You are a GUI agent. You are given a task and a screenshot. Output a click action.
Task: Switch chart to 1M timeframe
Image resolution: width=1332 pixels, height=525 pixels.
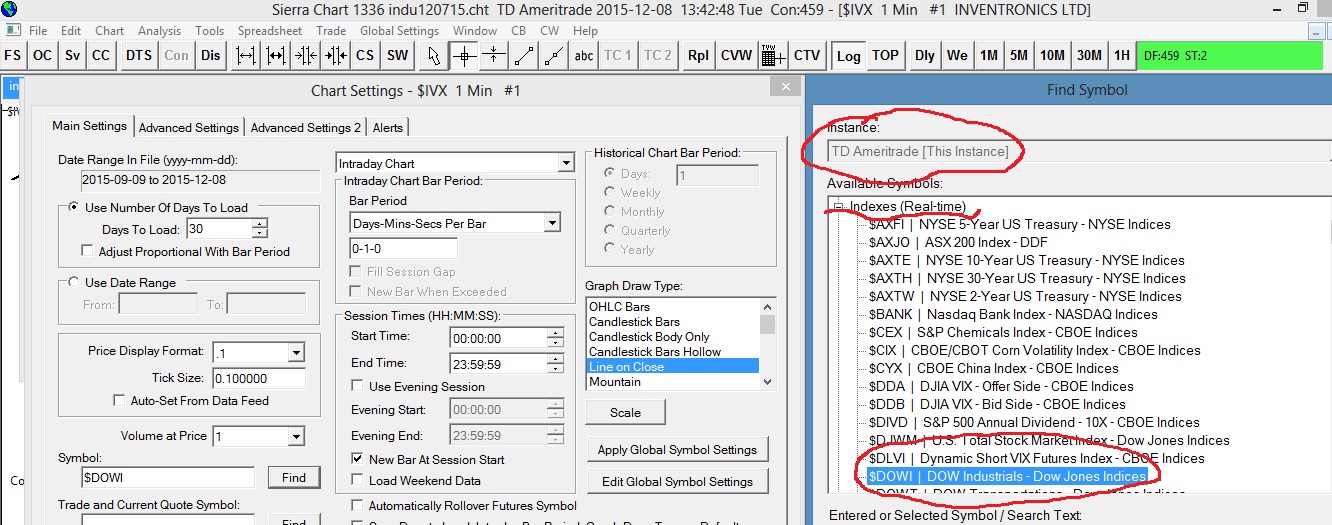pos(988,55)
